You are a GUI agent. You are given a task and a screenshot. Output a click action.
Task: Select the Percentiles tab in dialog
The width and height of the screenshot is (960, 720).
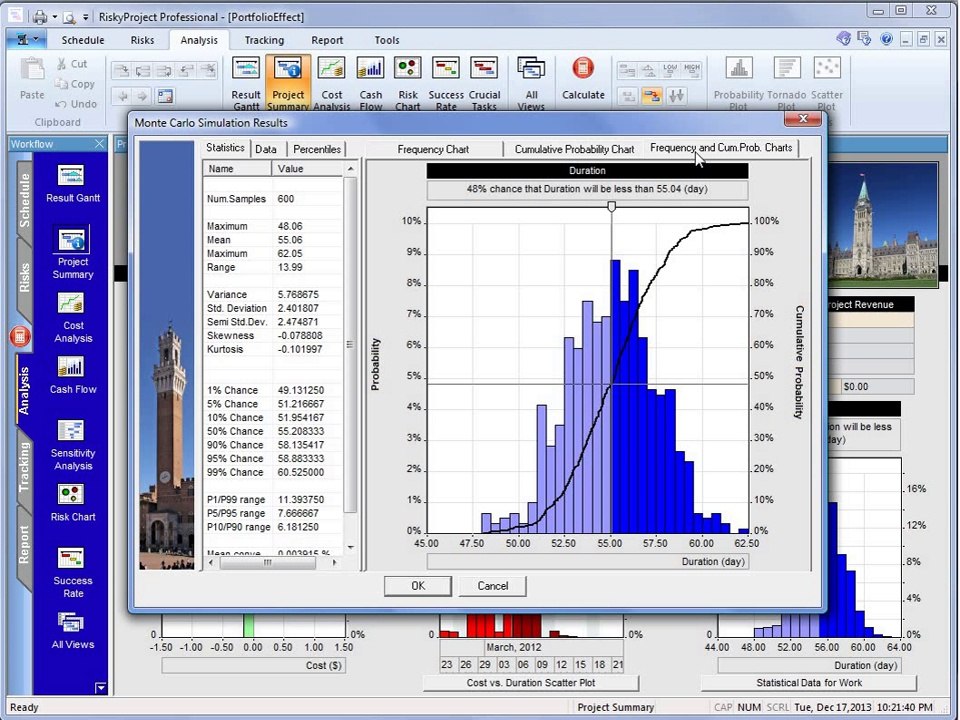click(x=317, y=149)
